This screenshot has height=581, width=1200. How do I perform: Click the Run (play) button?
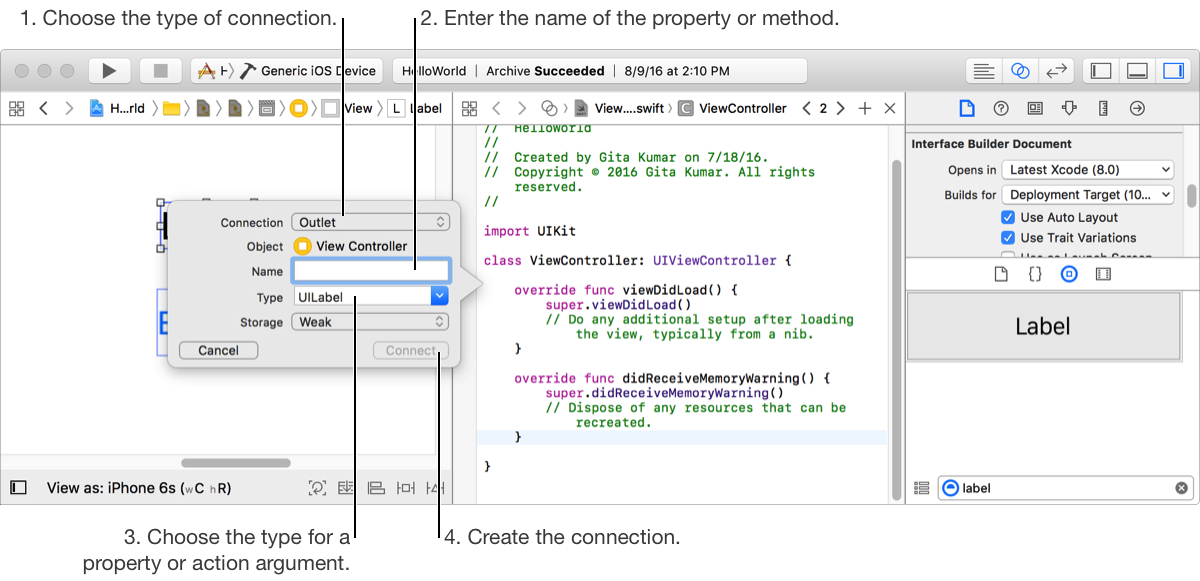(x=110, y=71)
